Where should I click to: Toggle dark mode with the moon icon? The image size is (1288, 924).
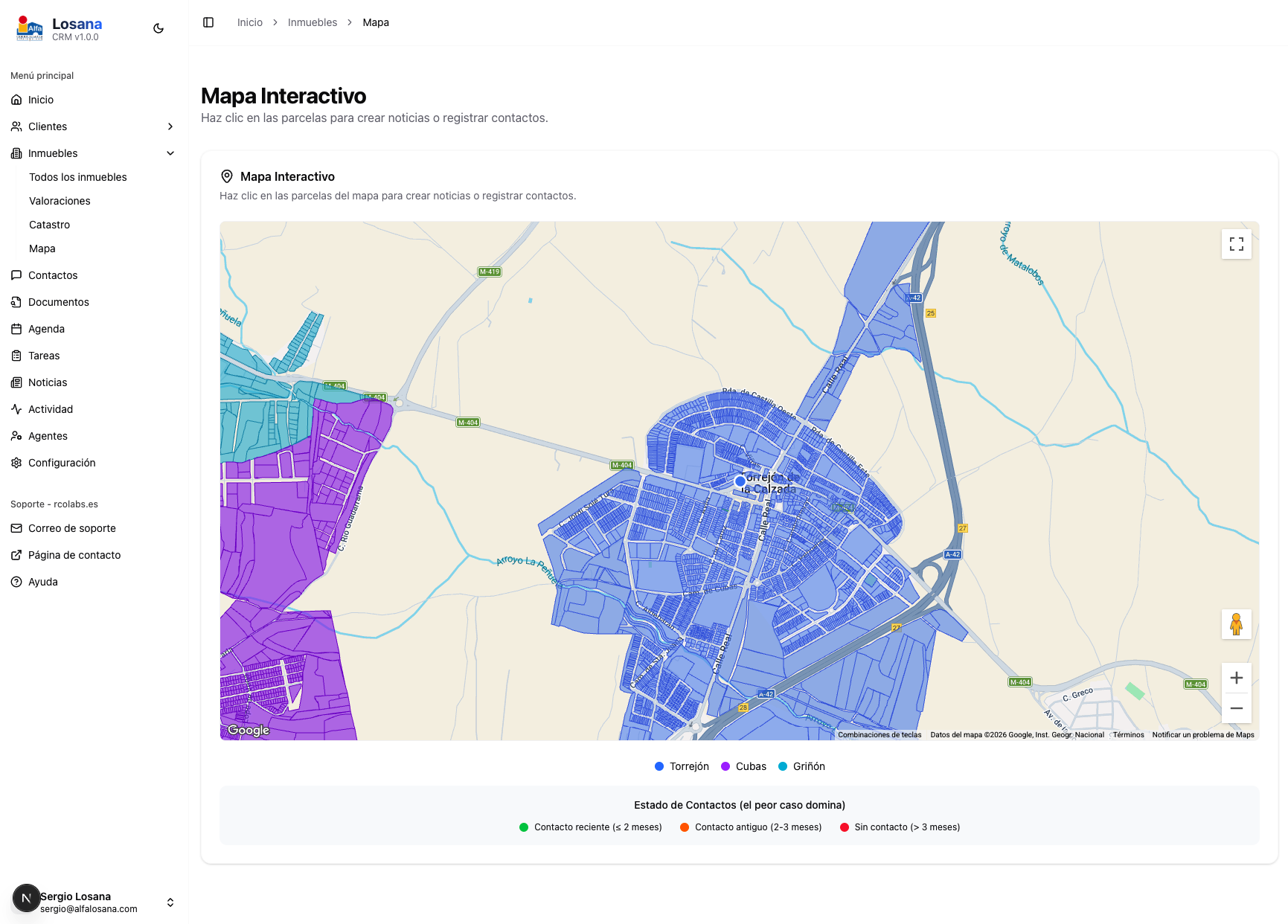coord(158,28)
